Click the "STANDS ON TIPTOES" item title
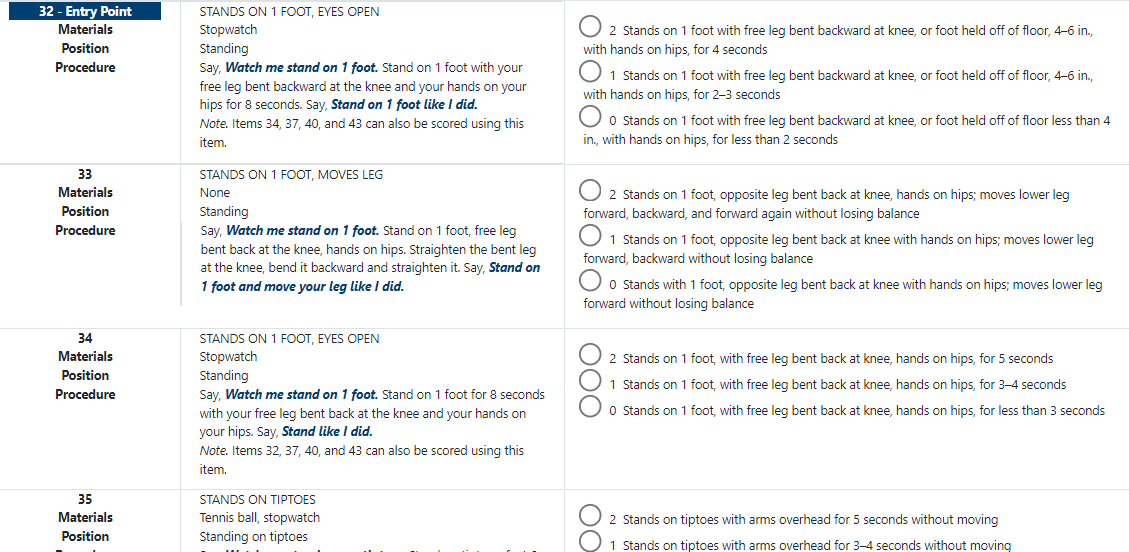1129x552 pixels. point(257,499)
